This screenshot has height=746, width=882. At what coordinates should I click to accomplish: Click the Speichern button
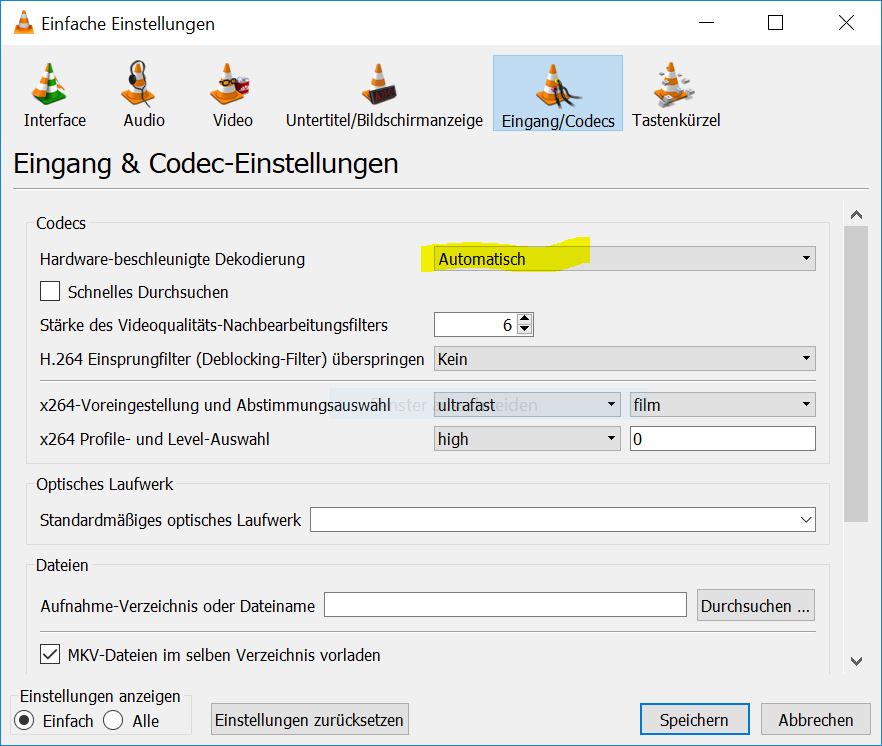coord(695,720)
